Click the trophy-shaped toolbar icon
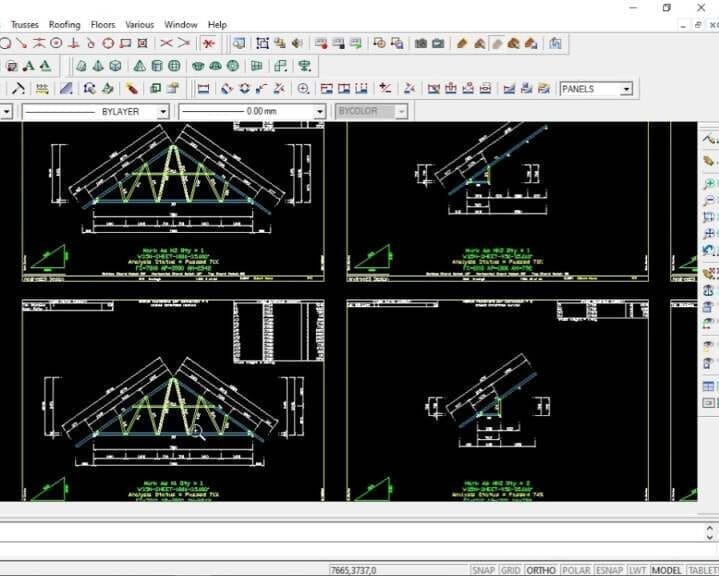Image resolution: width=719 pixels, height=576 pixels. tap(303, 66)
